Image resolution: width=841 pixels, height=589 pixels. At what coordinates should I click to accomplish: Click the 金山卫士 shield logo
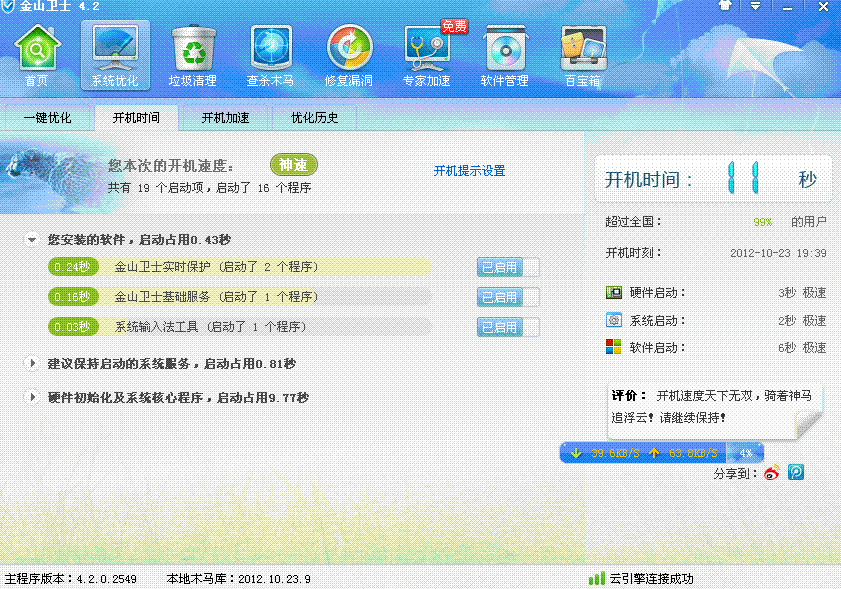point(8,6)
